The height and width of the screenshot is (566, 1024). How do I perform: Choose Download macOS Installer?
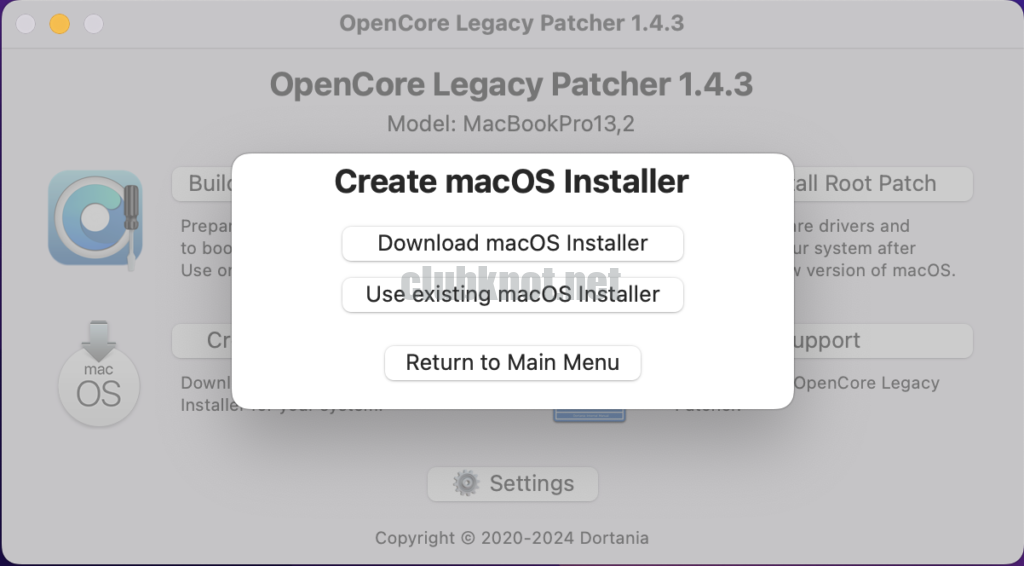click(512, 243)
